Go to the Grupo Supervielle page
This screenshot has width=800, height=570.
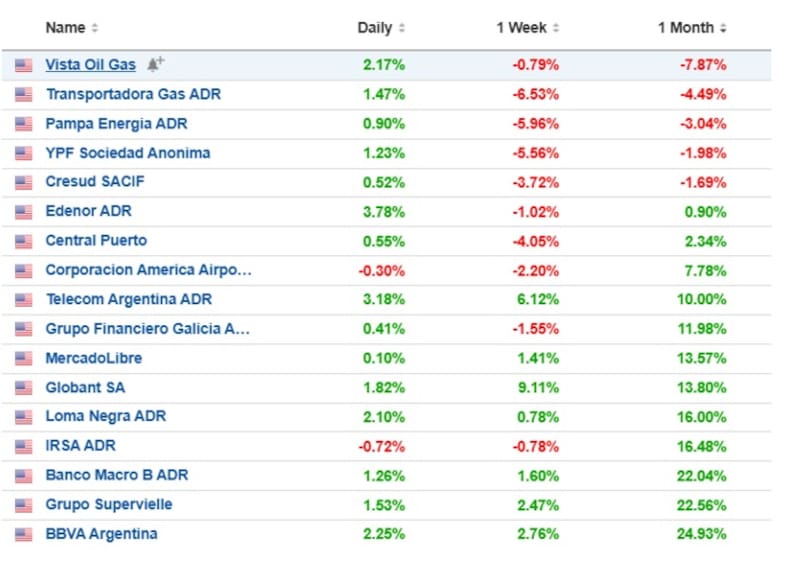108,505
